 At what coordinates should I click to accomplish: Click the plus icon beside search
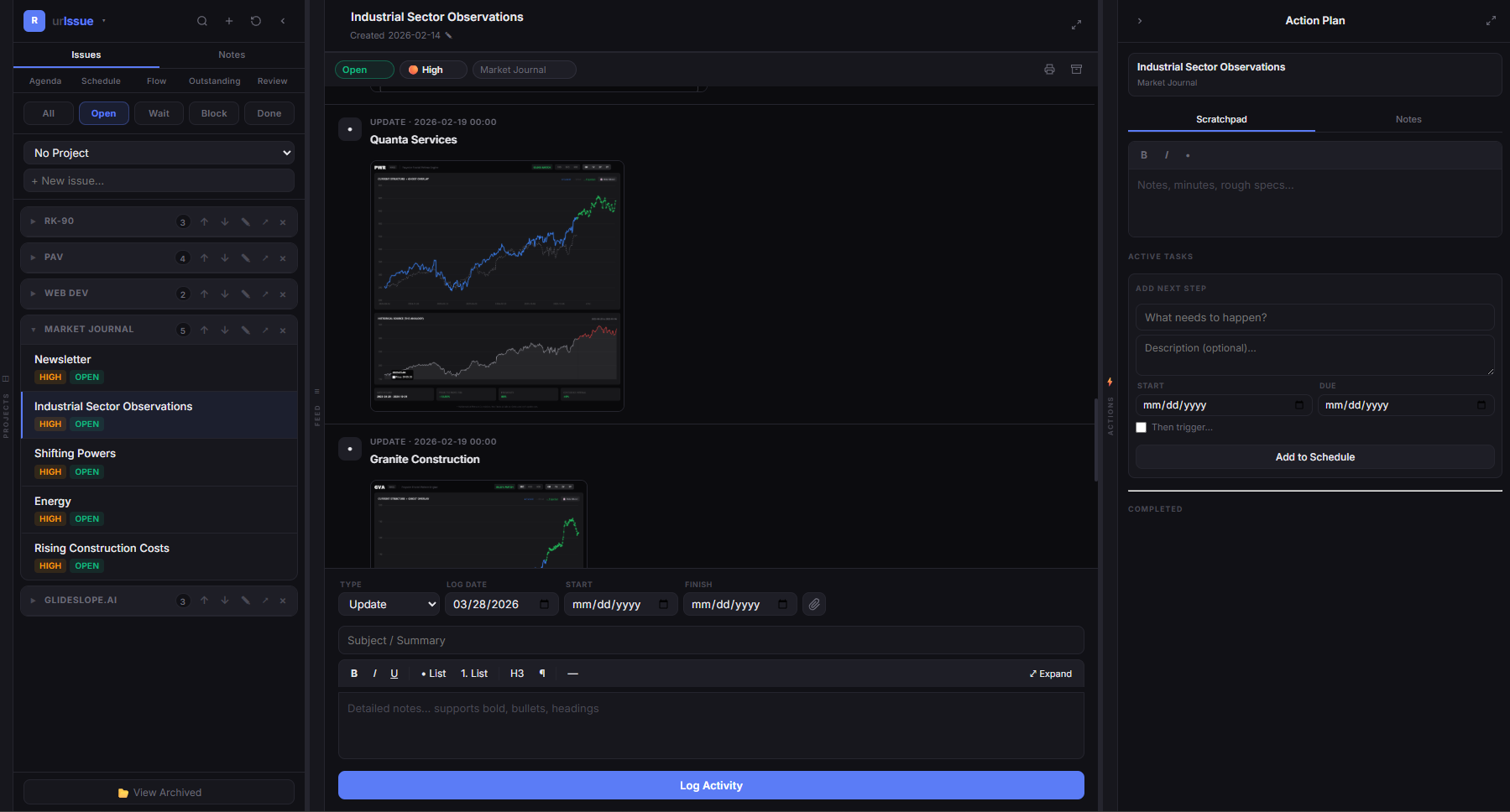228,21
